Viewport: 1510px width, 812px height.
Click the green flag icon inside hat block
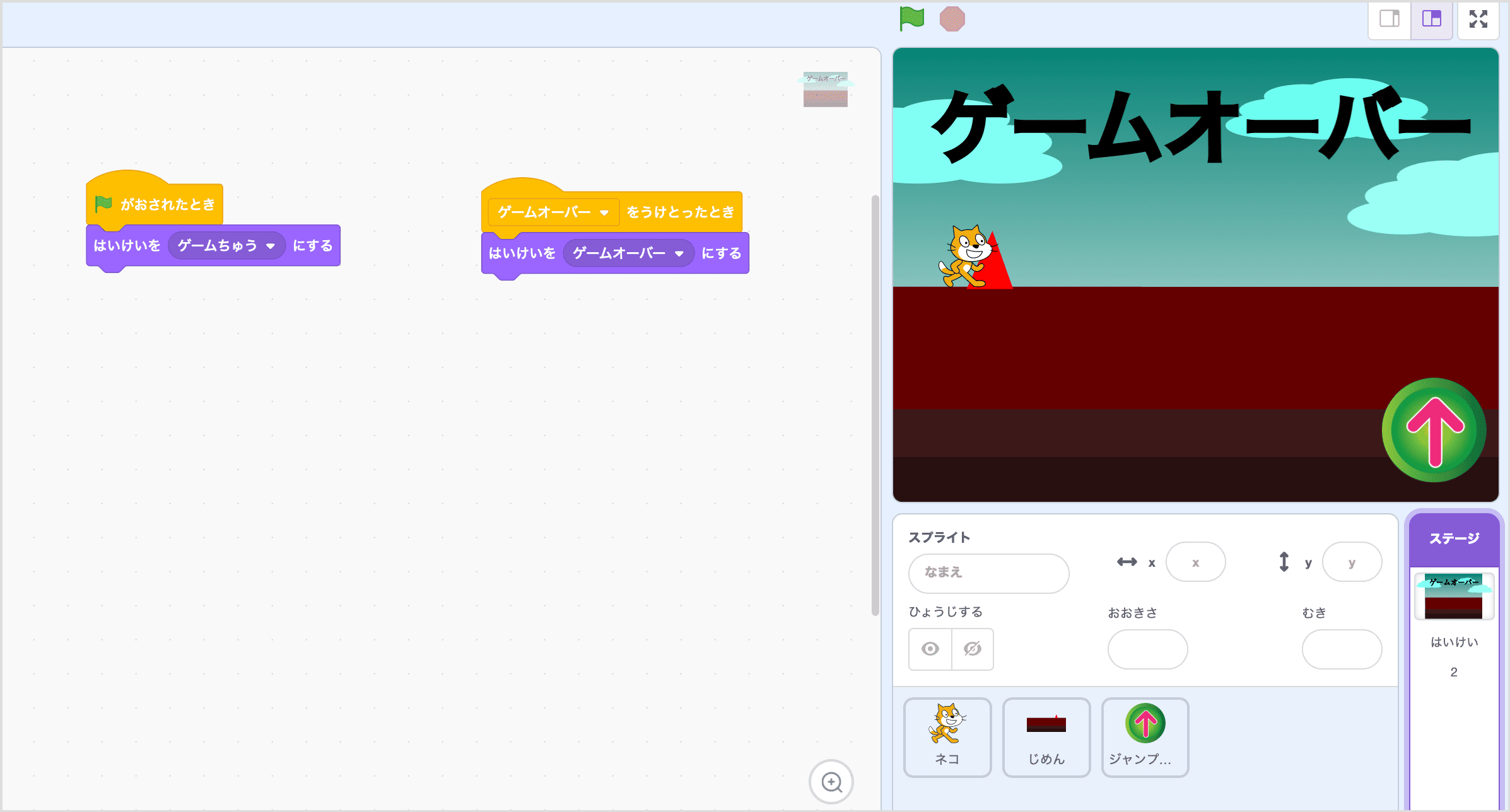[103, 204]
